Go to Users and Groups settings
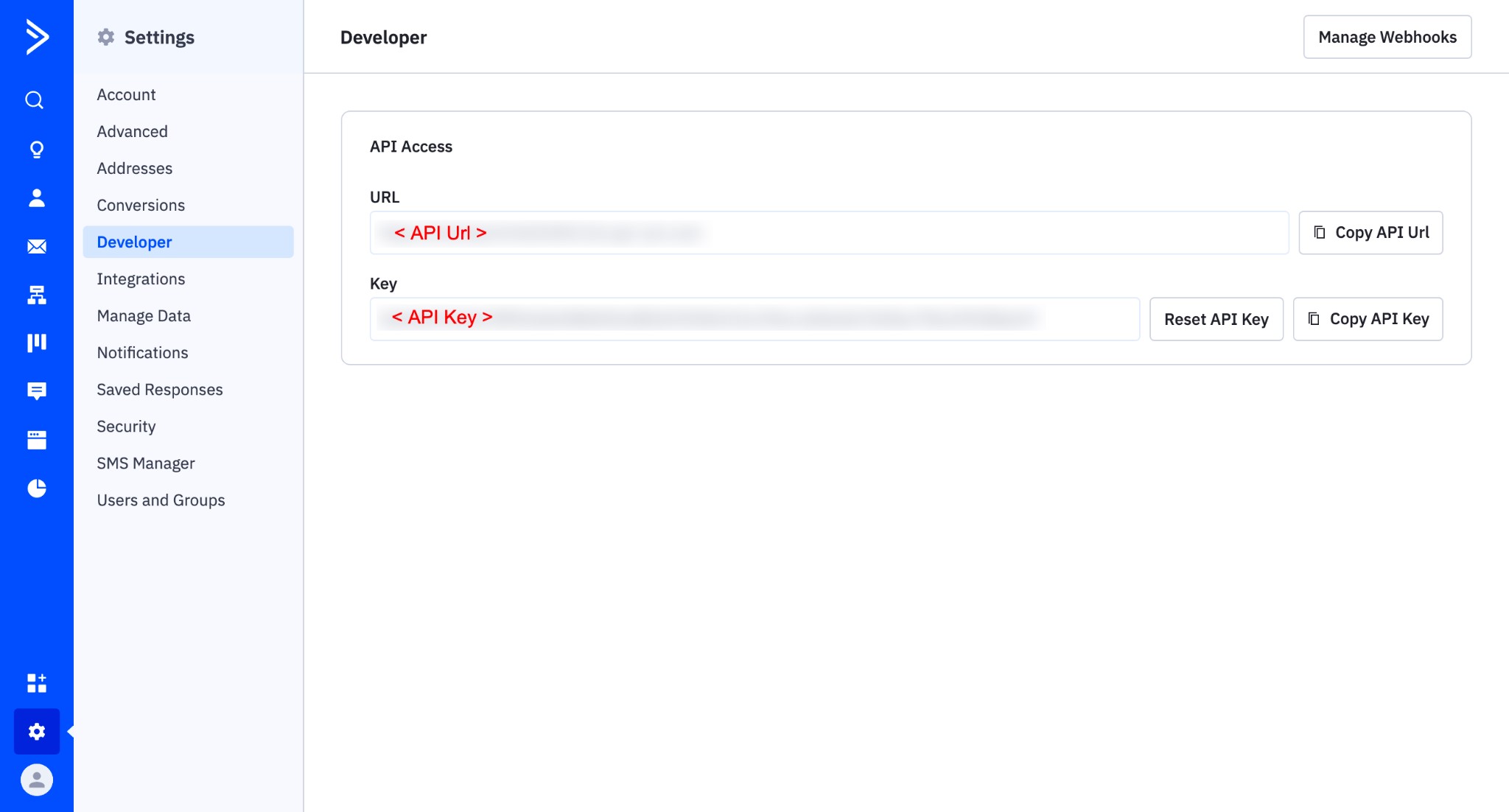This screenshot has width=1509, height=812. (161, 500)
